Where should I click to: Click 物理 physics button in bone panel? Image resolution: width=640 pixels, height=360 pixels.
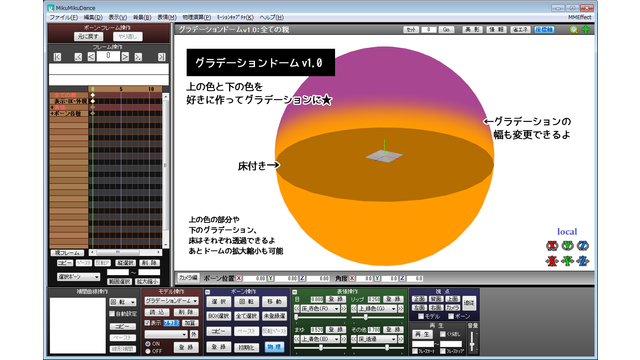click(274, 347)
